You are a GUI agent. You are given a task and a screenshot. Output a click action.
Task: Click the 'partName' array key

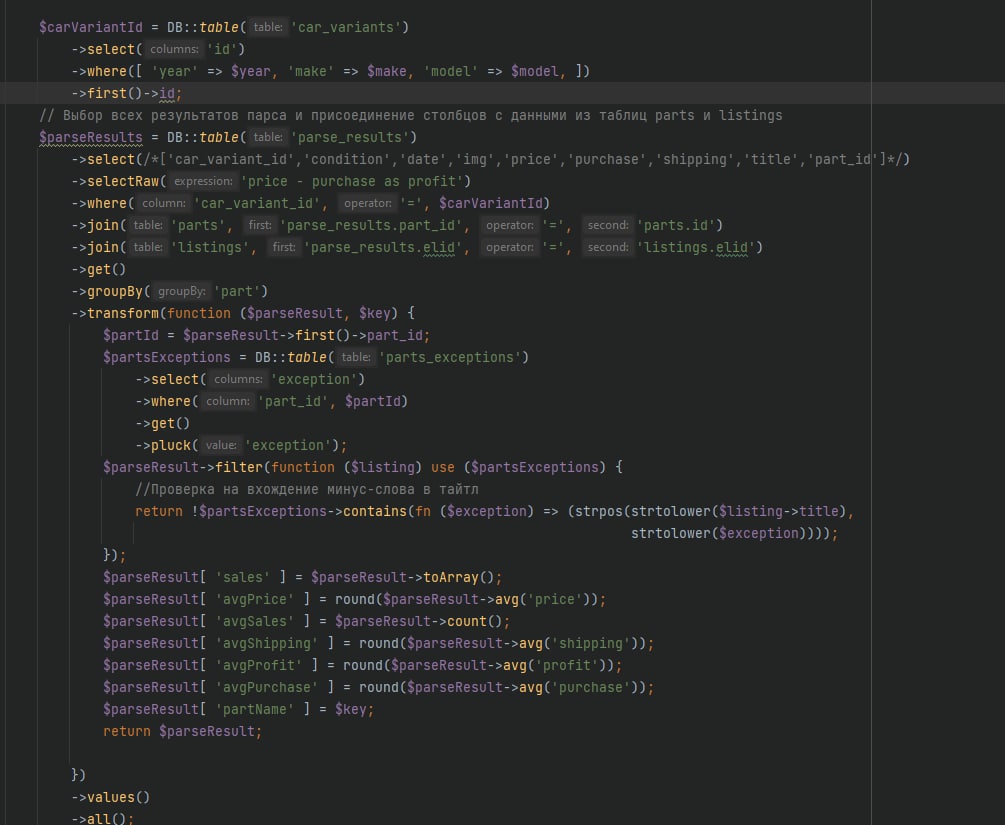pos(254,709)
